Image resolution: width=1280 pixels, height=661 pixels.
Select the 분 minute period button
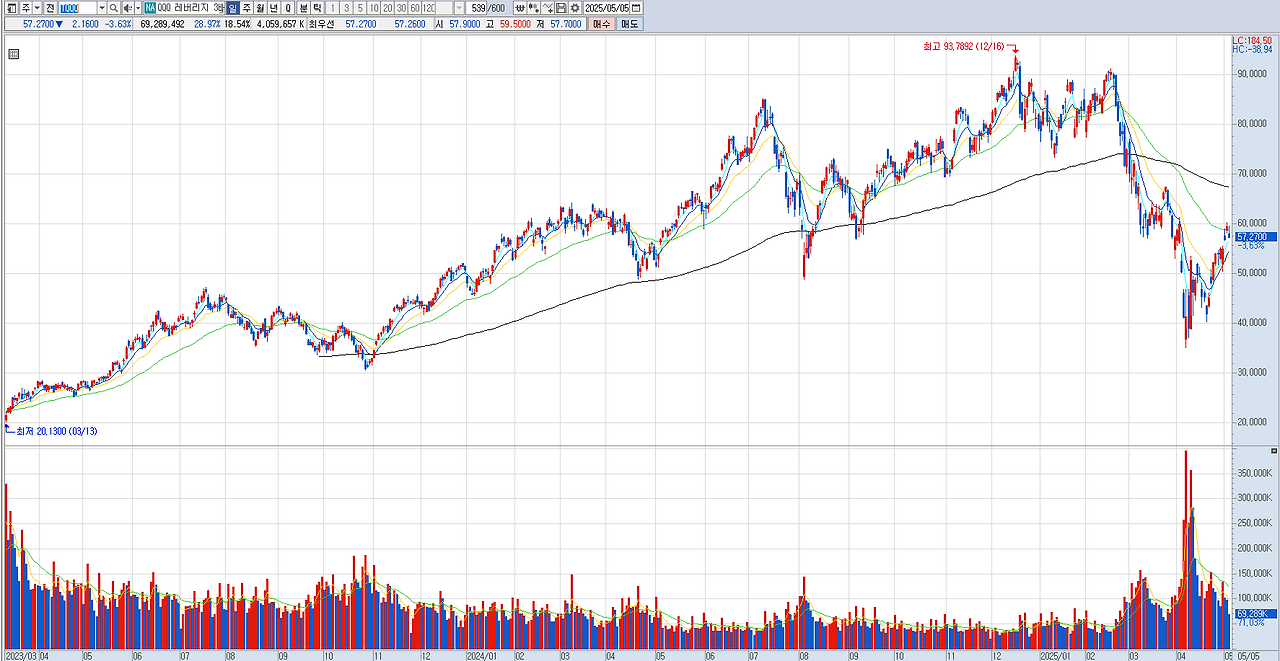click(x=304, y=8)
